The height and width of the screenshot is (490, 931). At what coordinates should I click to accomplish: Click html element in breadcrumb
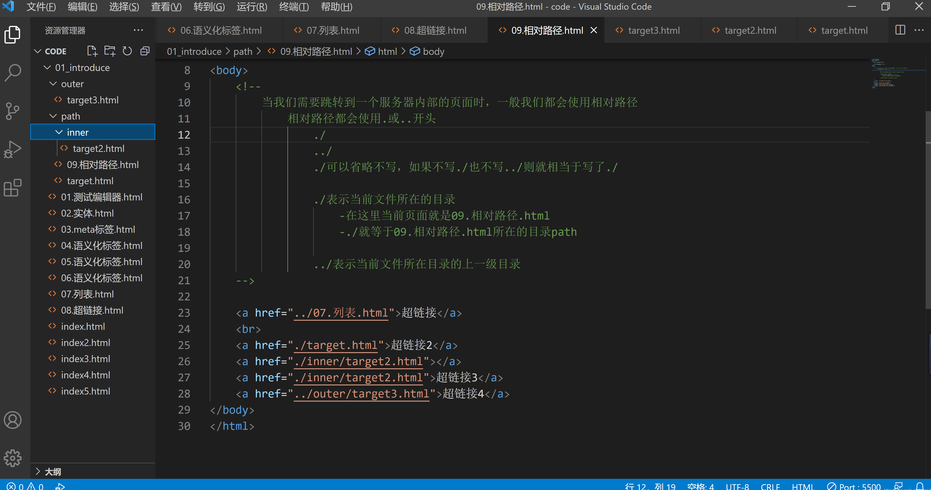click(381, 52)
